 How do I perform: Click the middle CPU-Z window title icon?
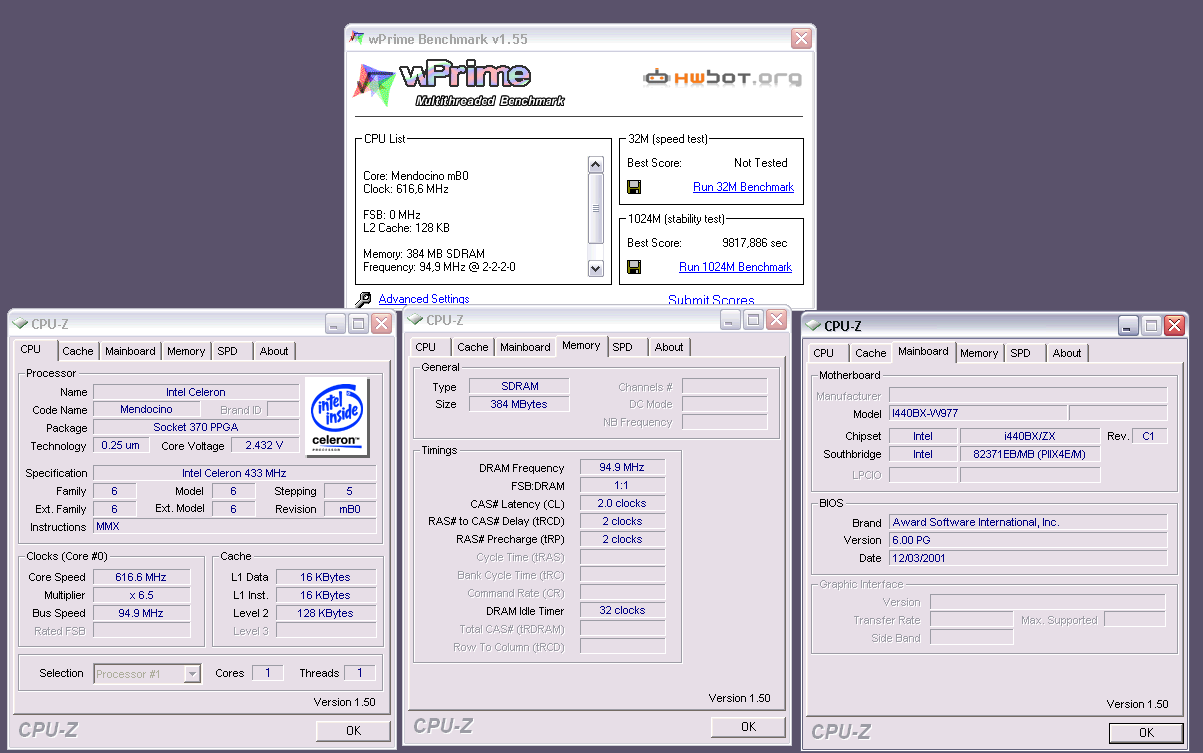415,320
